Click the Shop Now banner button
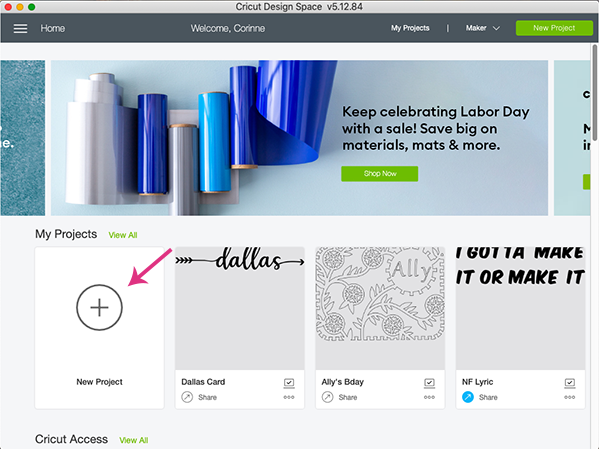The height and width of the screenshot is (449, 599). point(379,173)
